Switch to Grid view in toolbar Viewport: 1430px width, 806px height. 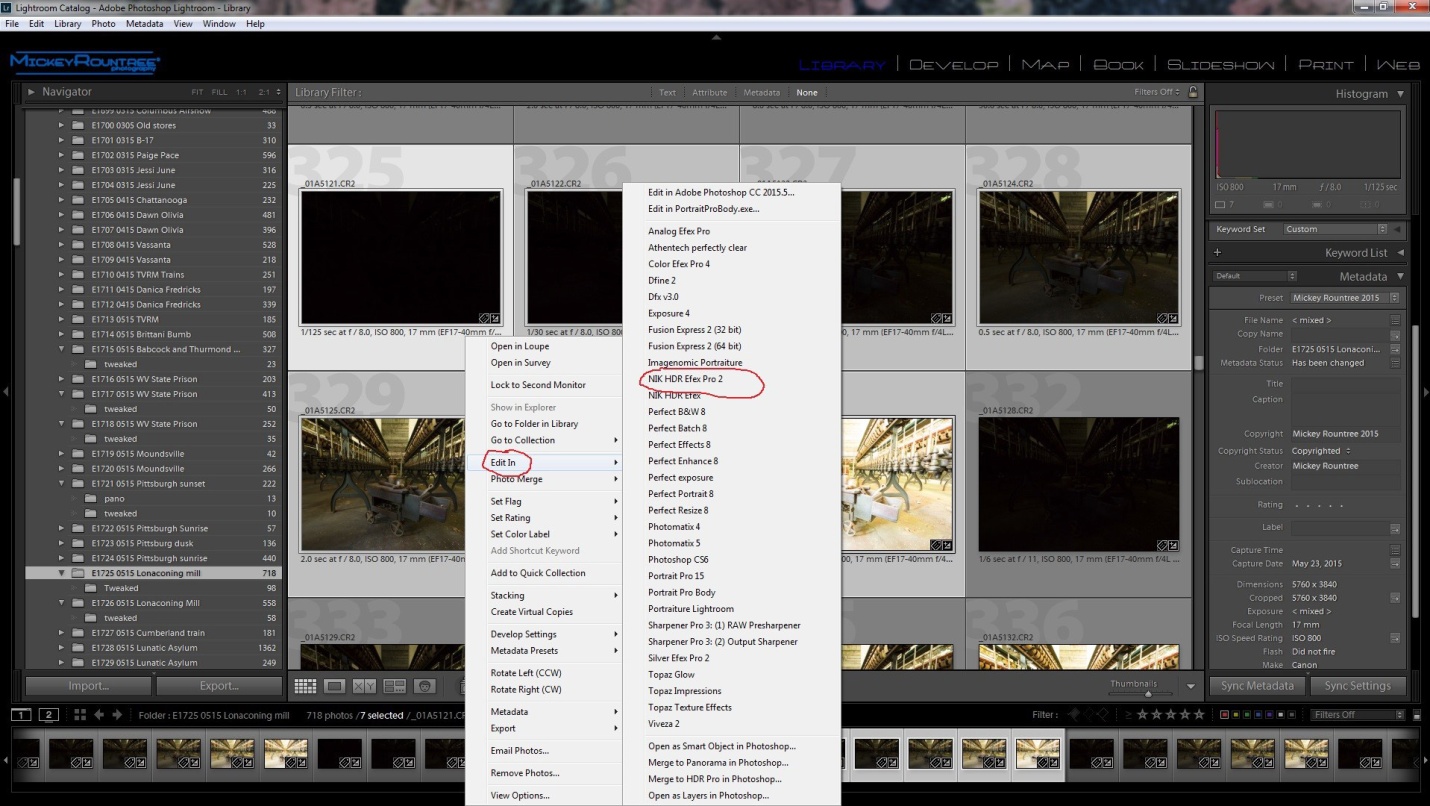pos(305,686)
